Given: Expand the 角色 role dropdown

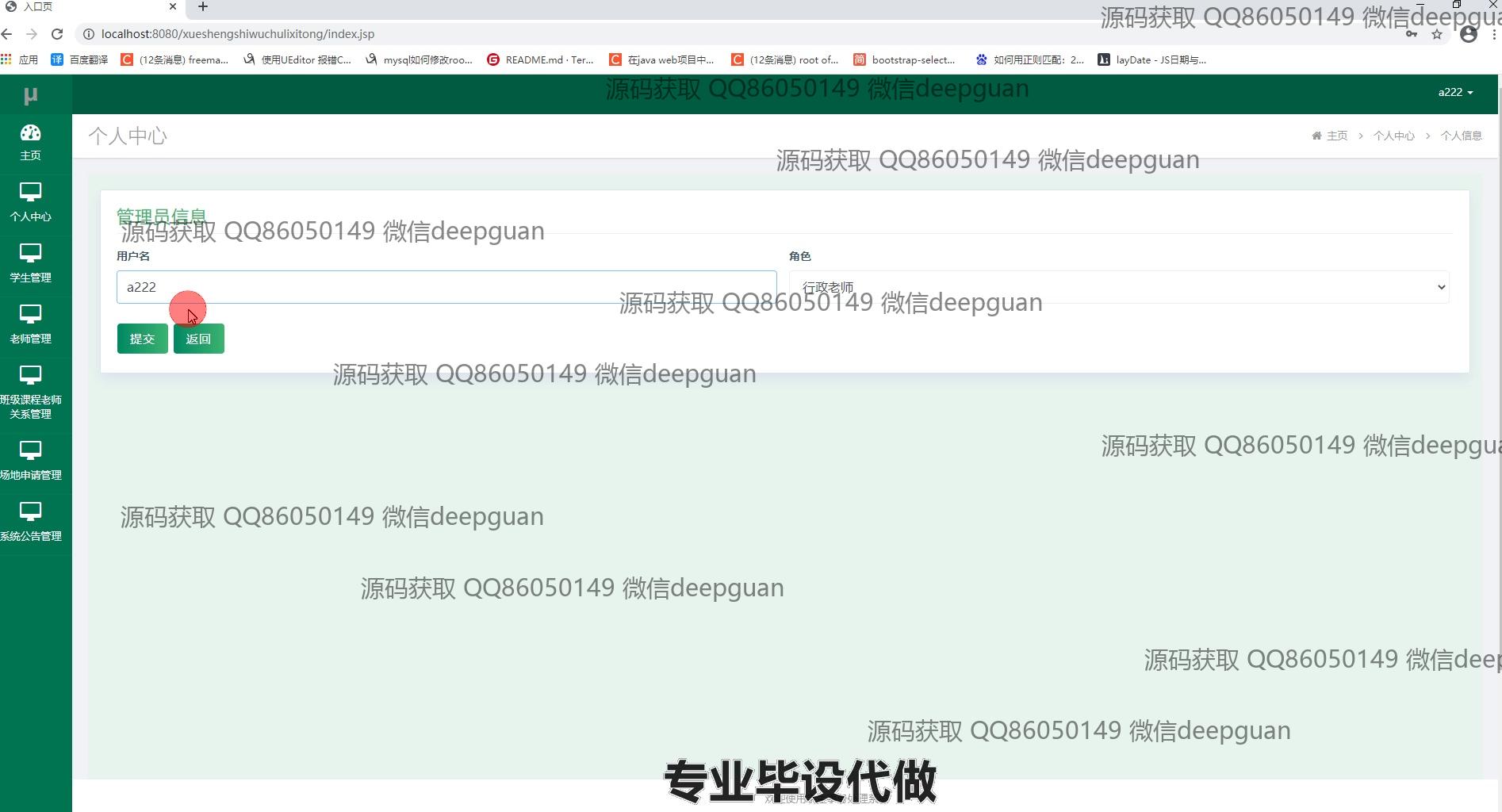Looking at the screenshot, I should (1118, 287).
